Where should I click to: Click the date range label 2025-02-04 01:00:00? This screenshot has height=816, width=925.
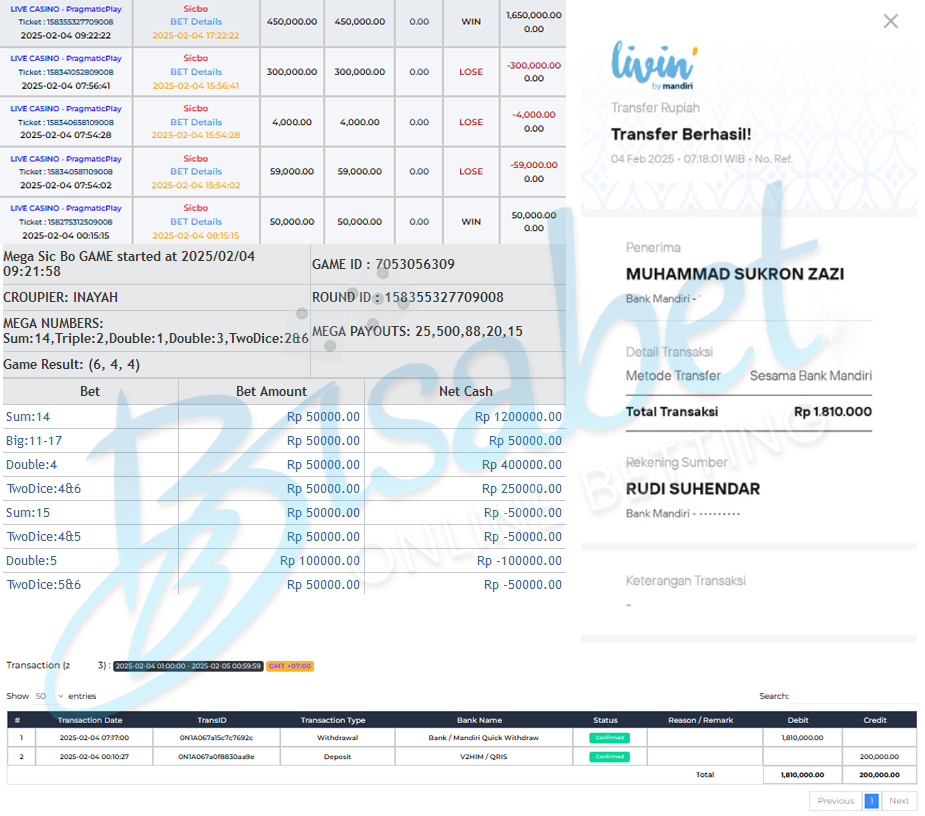[188, 666]
